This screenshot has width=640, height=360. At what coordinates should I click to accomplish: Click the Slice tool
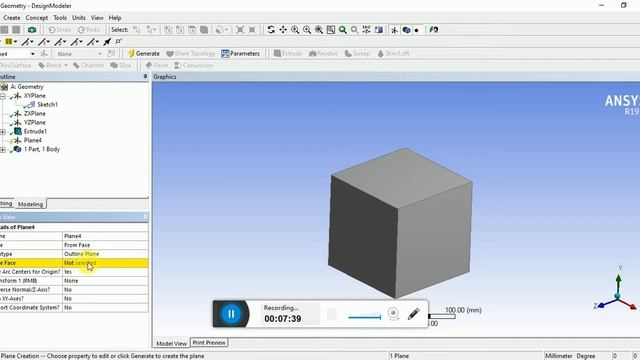121,65
